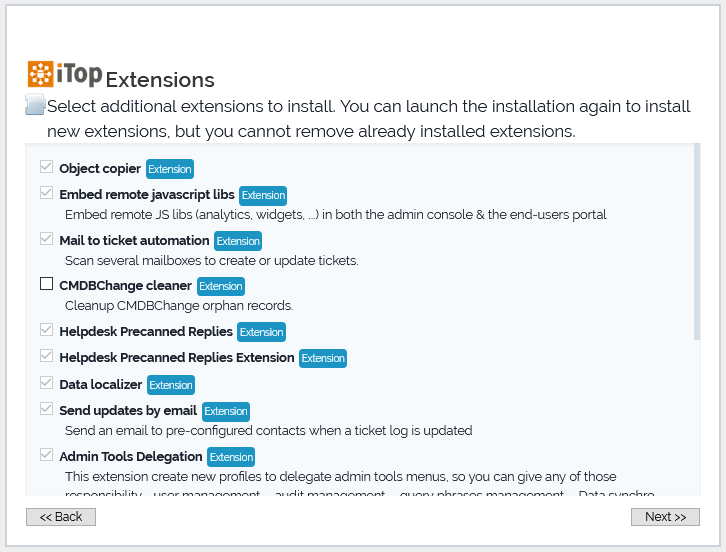
Task: Toggle the Mail to ticket automation checkbox
Action: [46, 239]
